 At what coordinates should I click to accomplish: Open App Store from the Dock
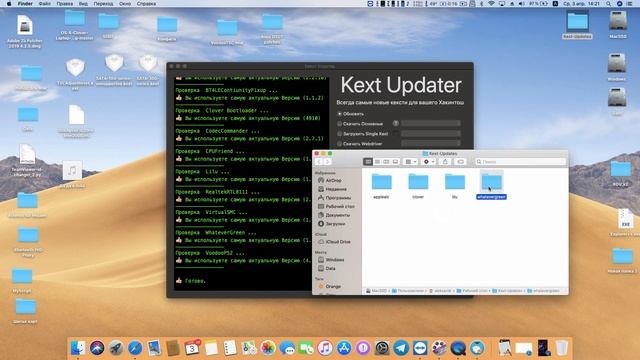[x=344, y=348]
